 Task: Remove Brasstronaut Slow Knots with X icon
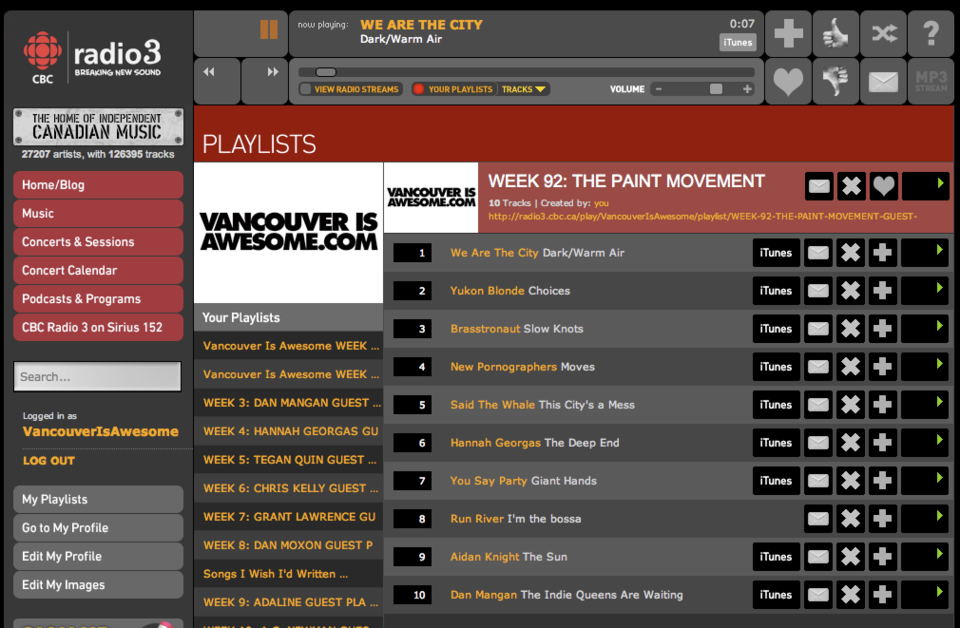pyautogui.click(x=850, y=329)
